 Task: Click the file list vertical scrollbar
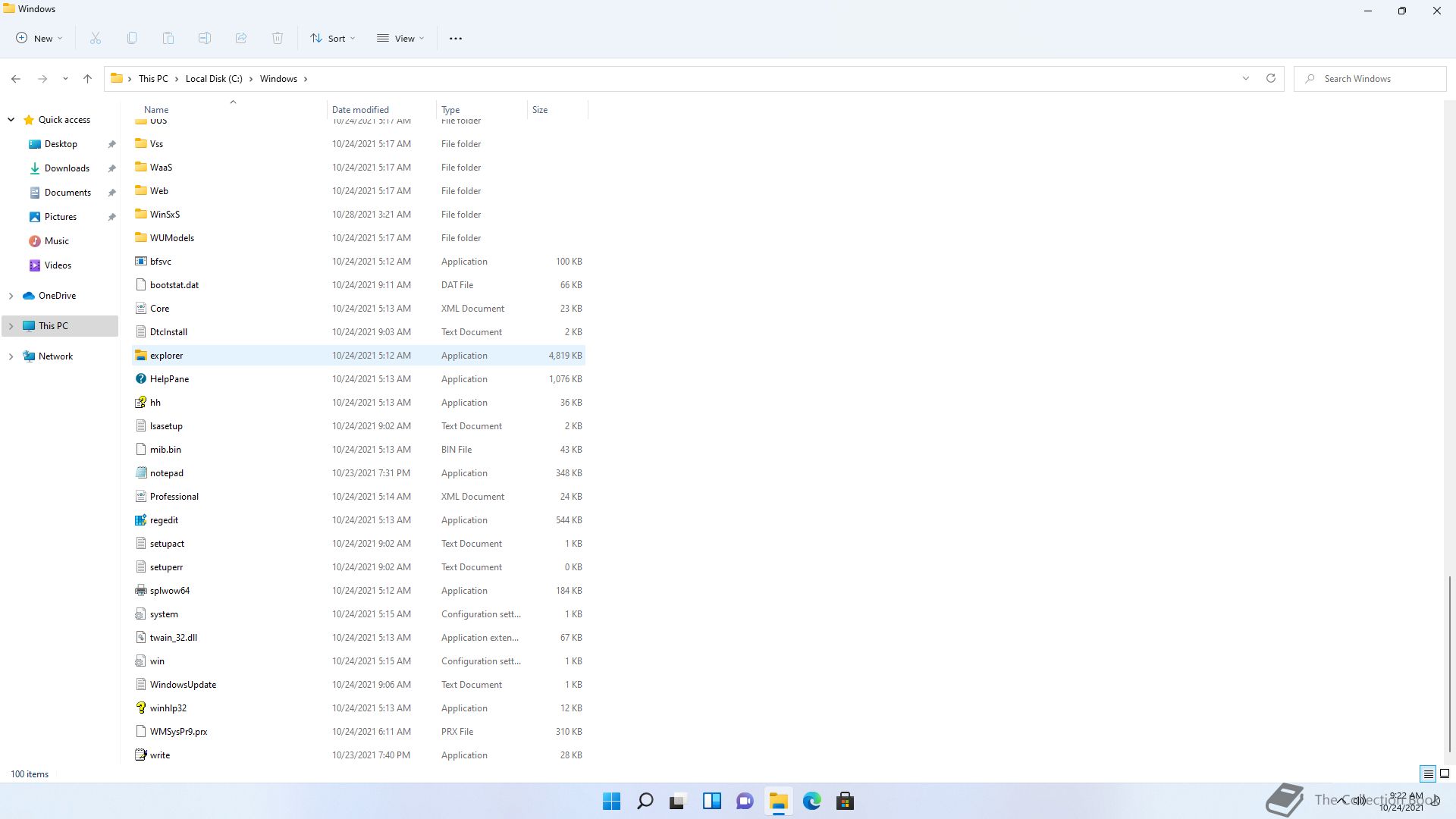click(x=1449, y=664)
